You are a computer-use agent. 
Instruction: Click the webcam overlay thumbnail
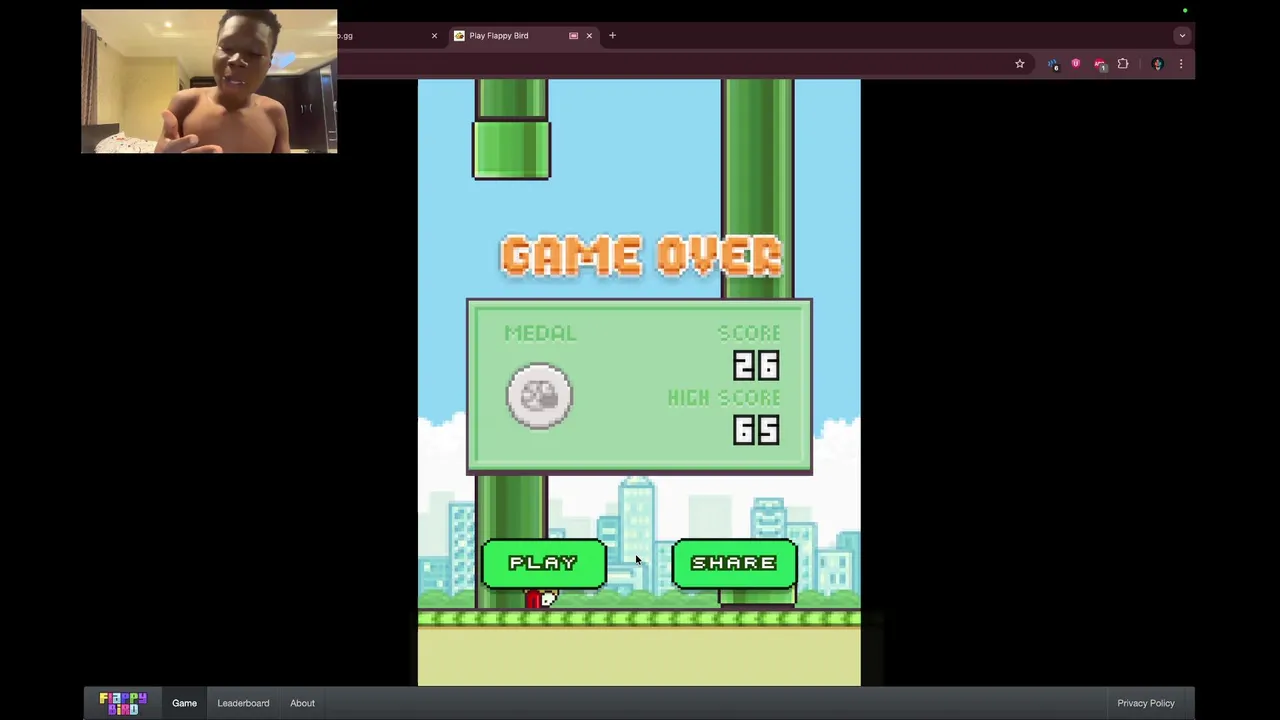tap(209, 81)
